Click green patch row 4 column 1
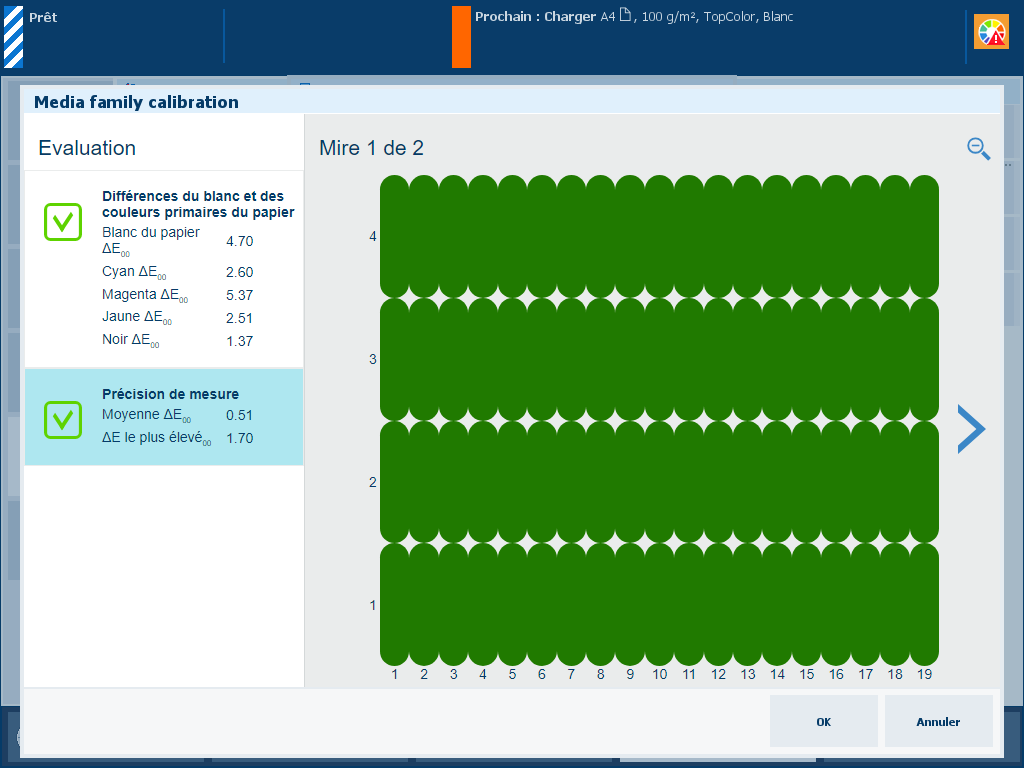This screenshot has width=1024, height=768. point(395,236)
